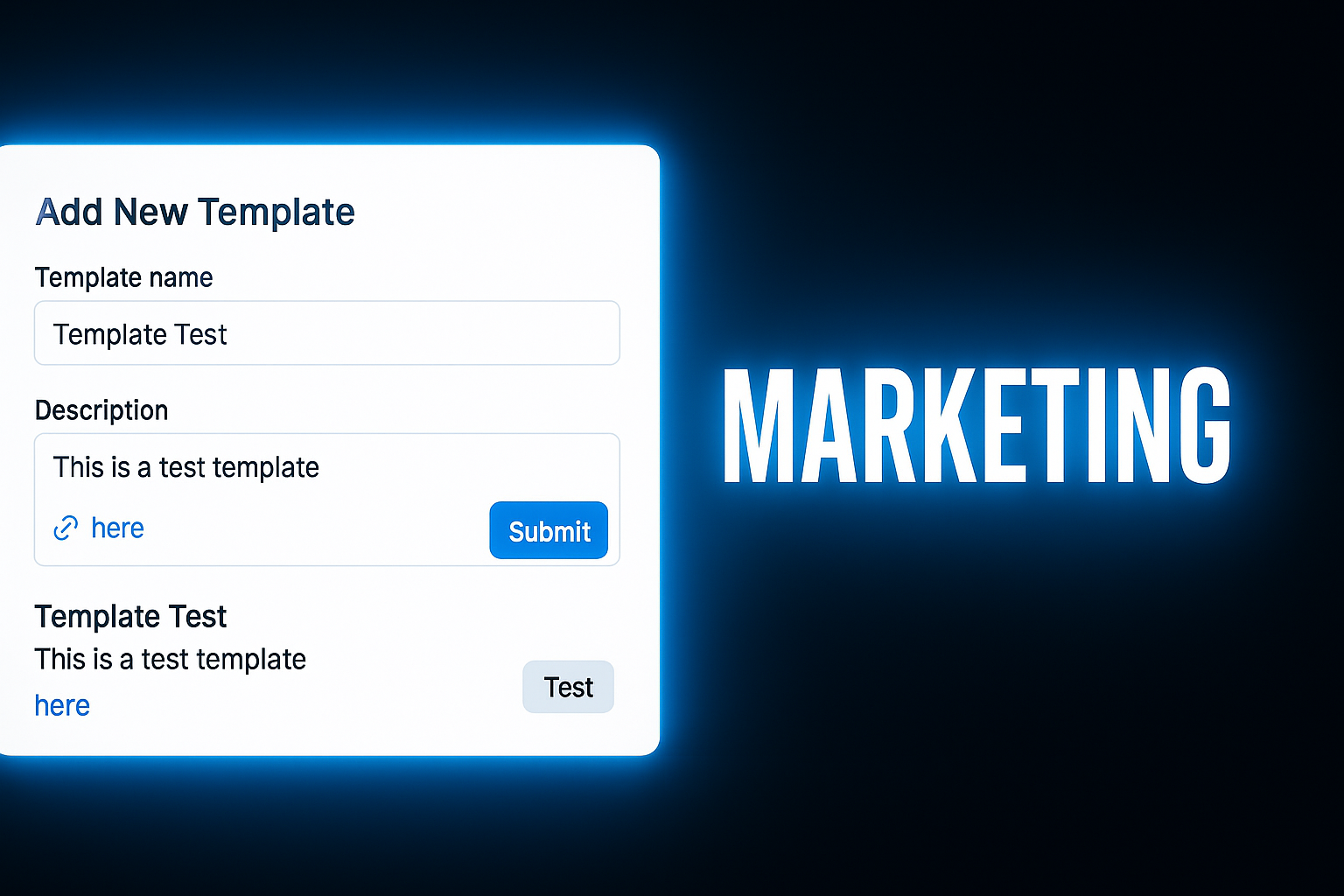The width and height of the screenshot is (1344, 896).
Task: Open the 'here' link inside the Description box
Action: [x=117, y=528]
